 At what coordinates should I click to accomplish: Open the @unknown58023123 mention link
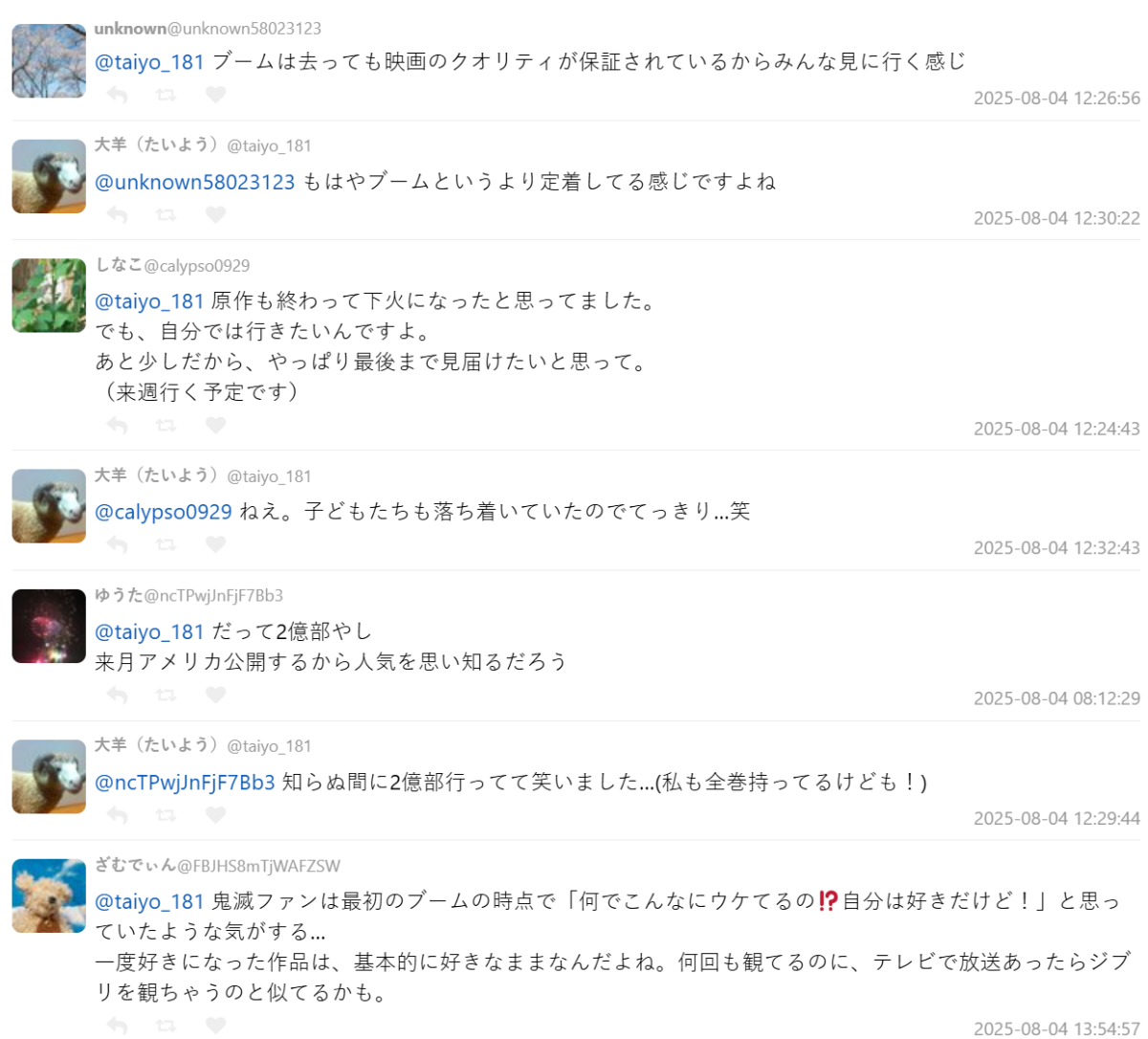(x=195, y=182)
